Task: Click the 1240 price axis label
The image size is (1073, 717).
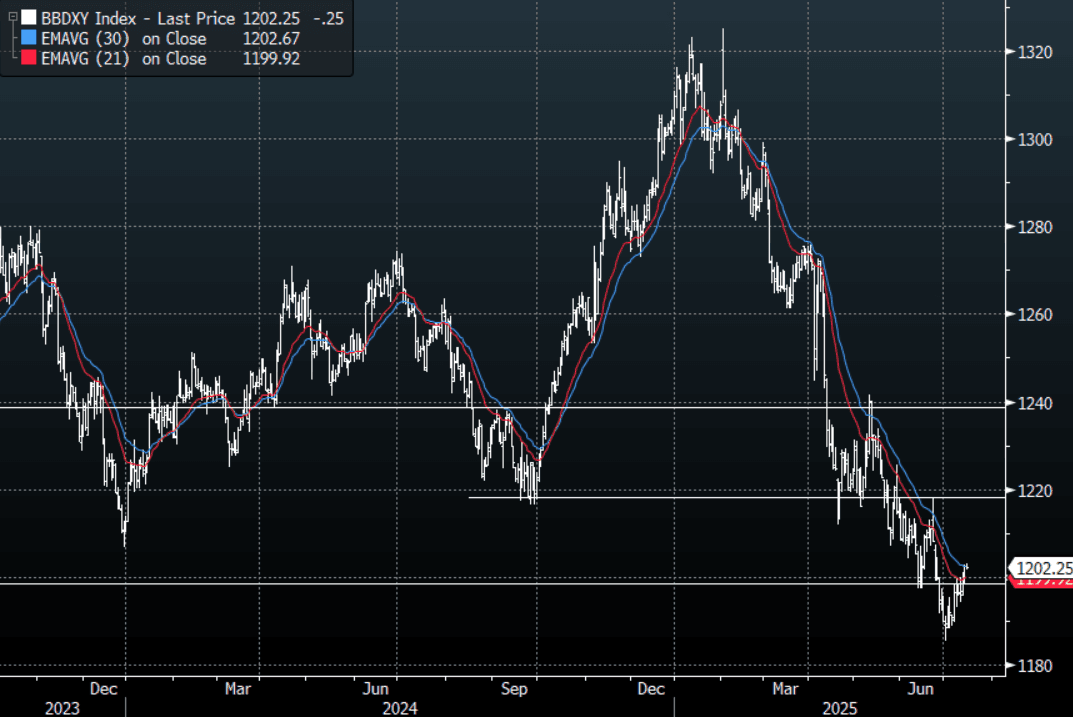Action: 1034,403
